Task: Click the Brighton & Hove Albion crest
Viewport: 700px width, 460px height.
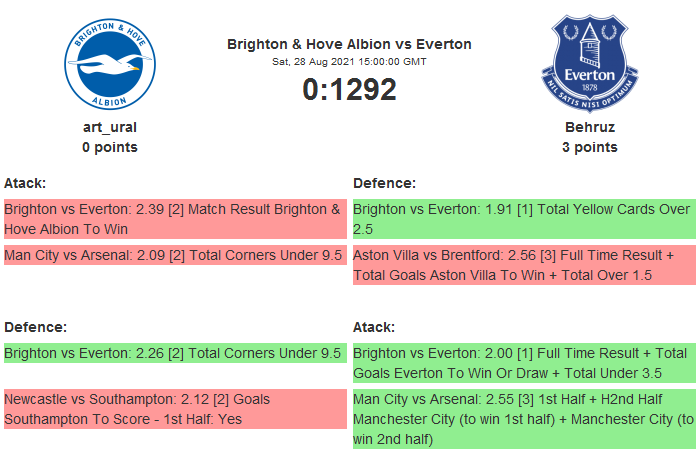Action: (110, 65)
